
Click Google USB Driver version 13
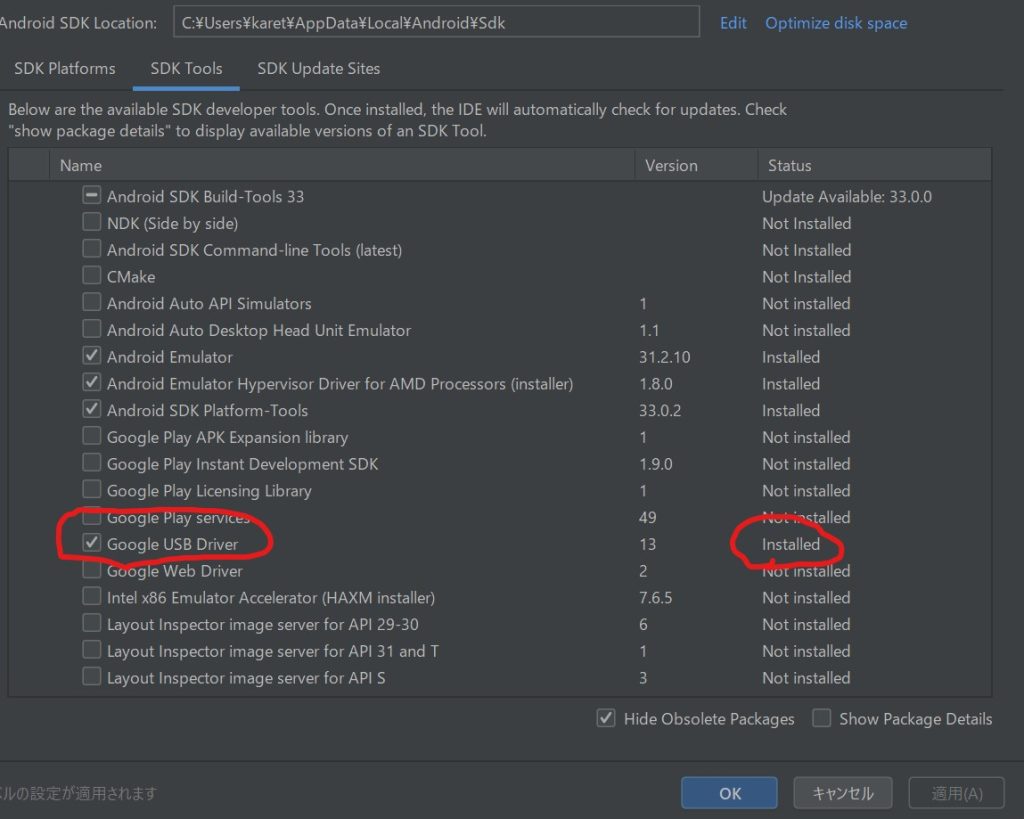click(647, 545)
